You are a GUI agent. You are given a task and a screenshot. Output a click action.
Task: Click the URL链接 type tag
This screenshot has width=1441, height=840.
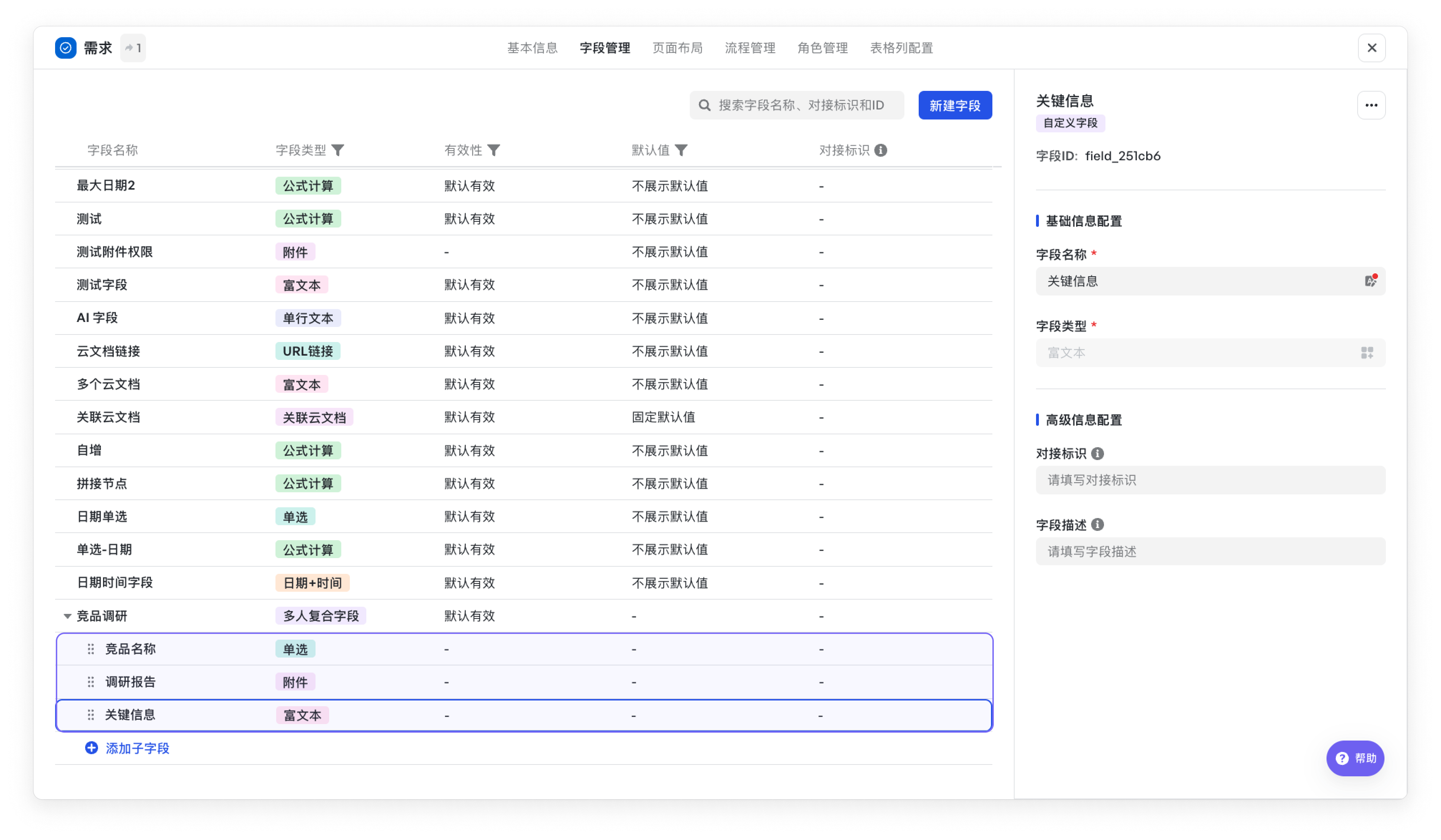[x=308, y=351]
